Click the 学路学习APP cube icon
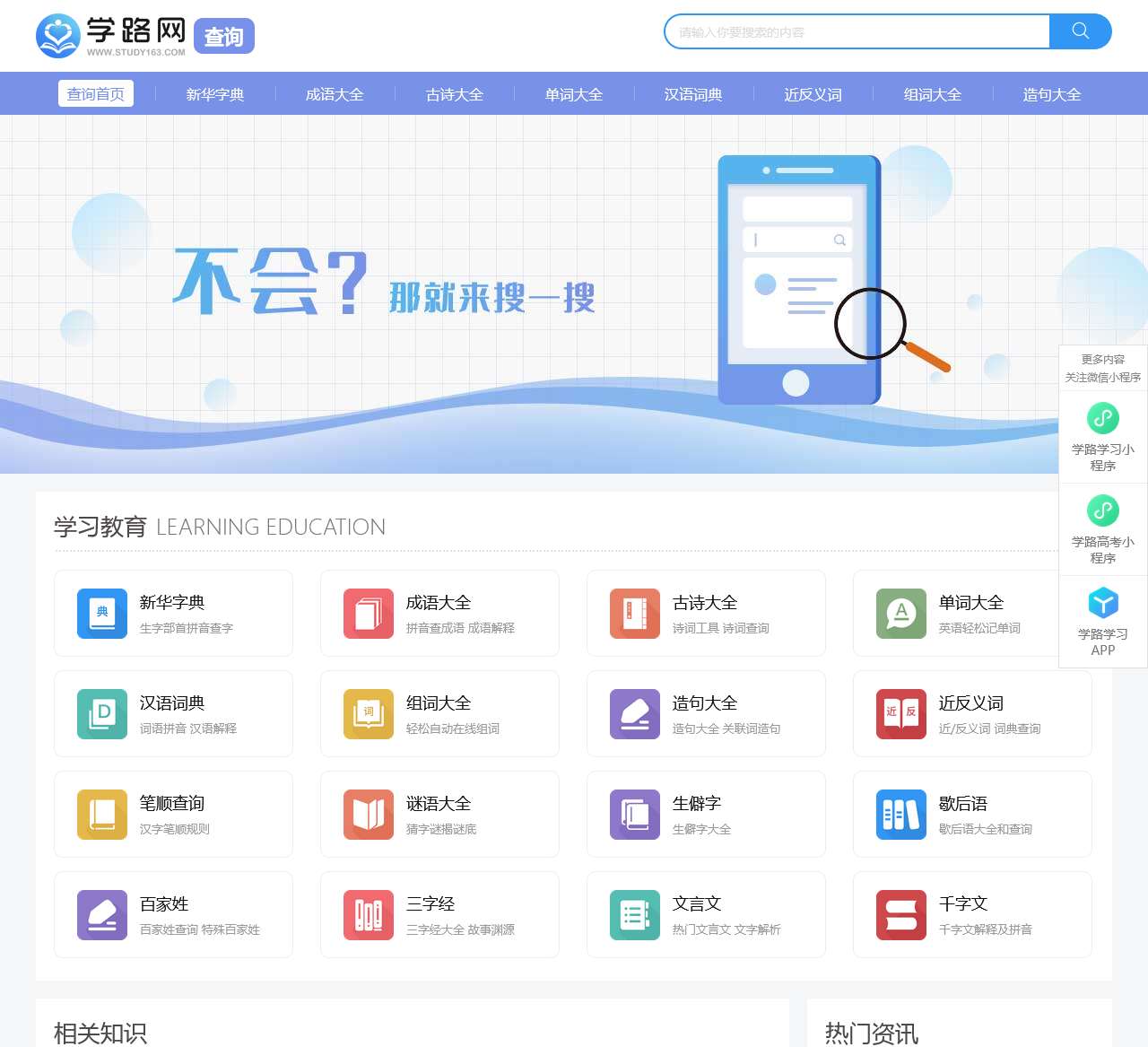The image size is (1148, 1047). point(1102,604)
